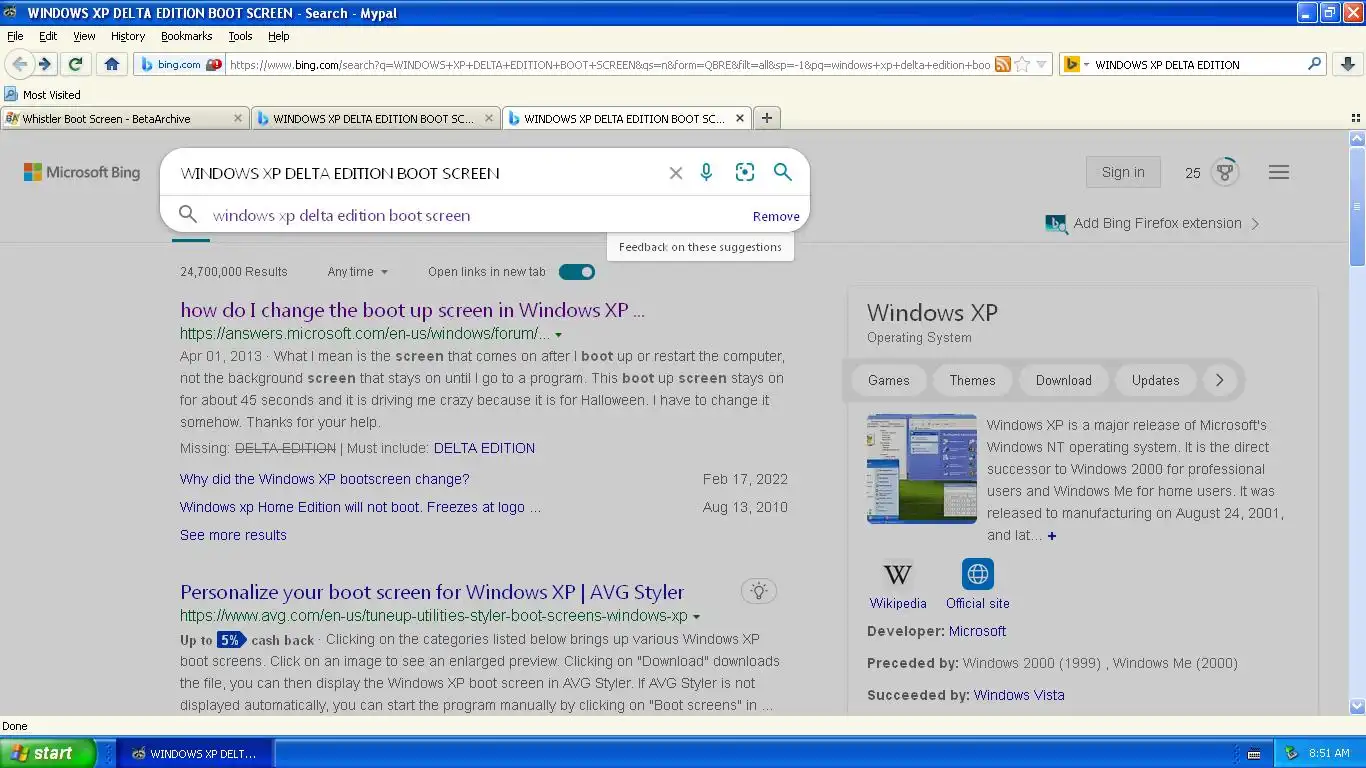Bookmark this page with the star icon
Image resolution: width=1366 pixels, height=768 pixels.
tap(1022, 64)
